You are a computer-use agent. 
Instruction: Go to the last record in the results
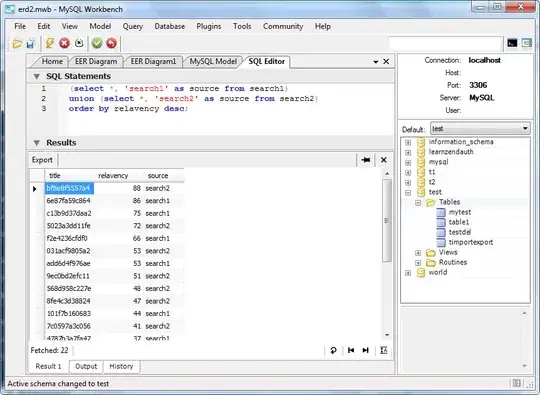365,350
